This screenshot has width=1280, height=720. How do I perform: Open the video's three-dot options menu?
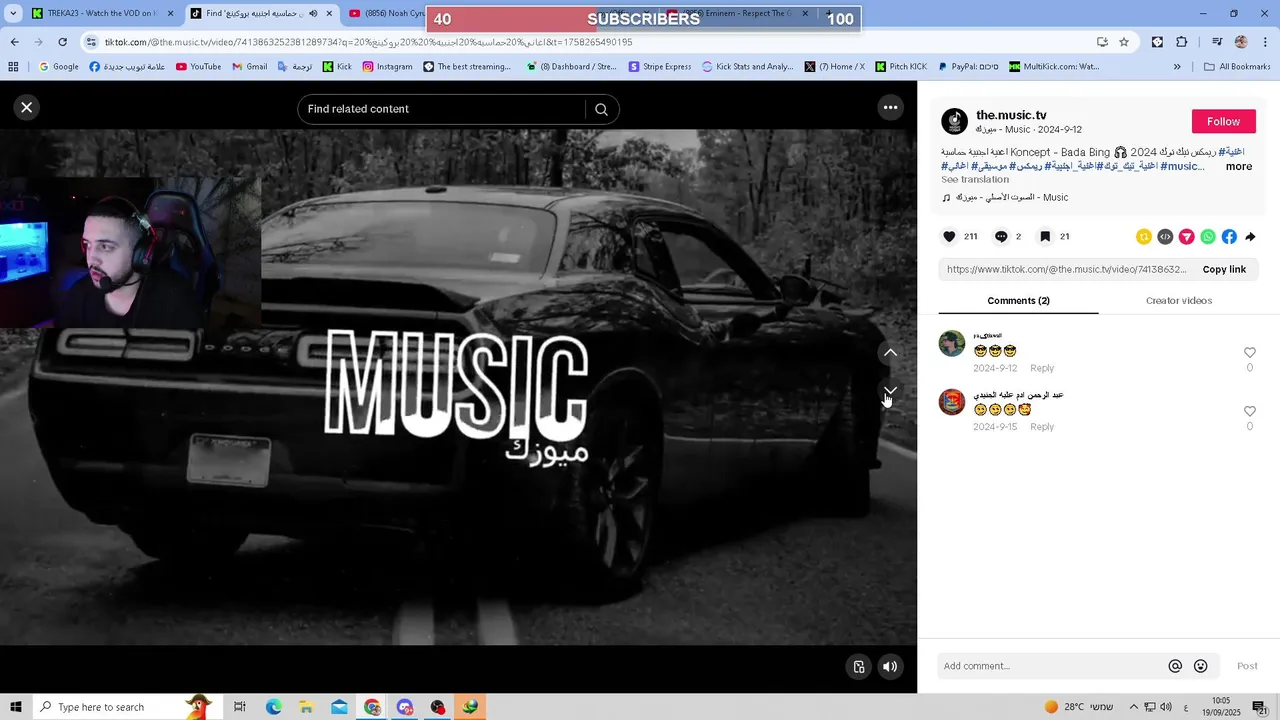[890, 107]
